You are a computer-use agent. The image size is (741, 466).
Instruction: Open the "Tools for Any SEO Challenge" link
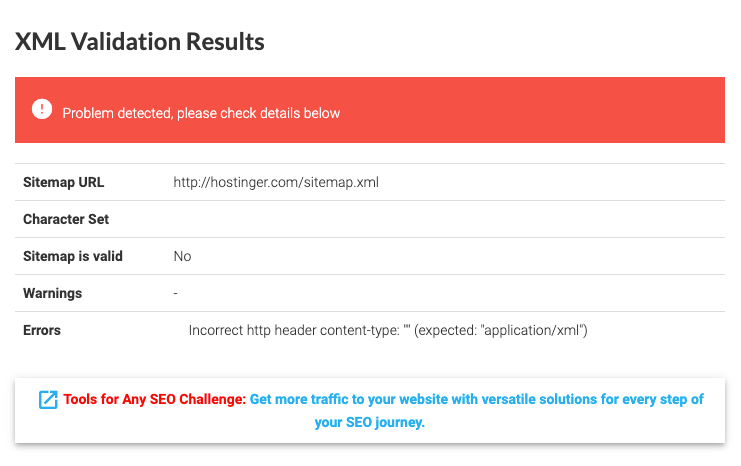click(154, 400)
